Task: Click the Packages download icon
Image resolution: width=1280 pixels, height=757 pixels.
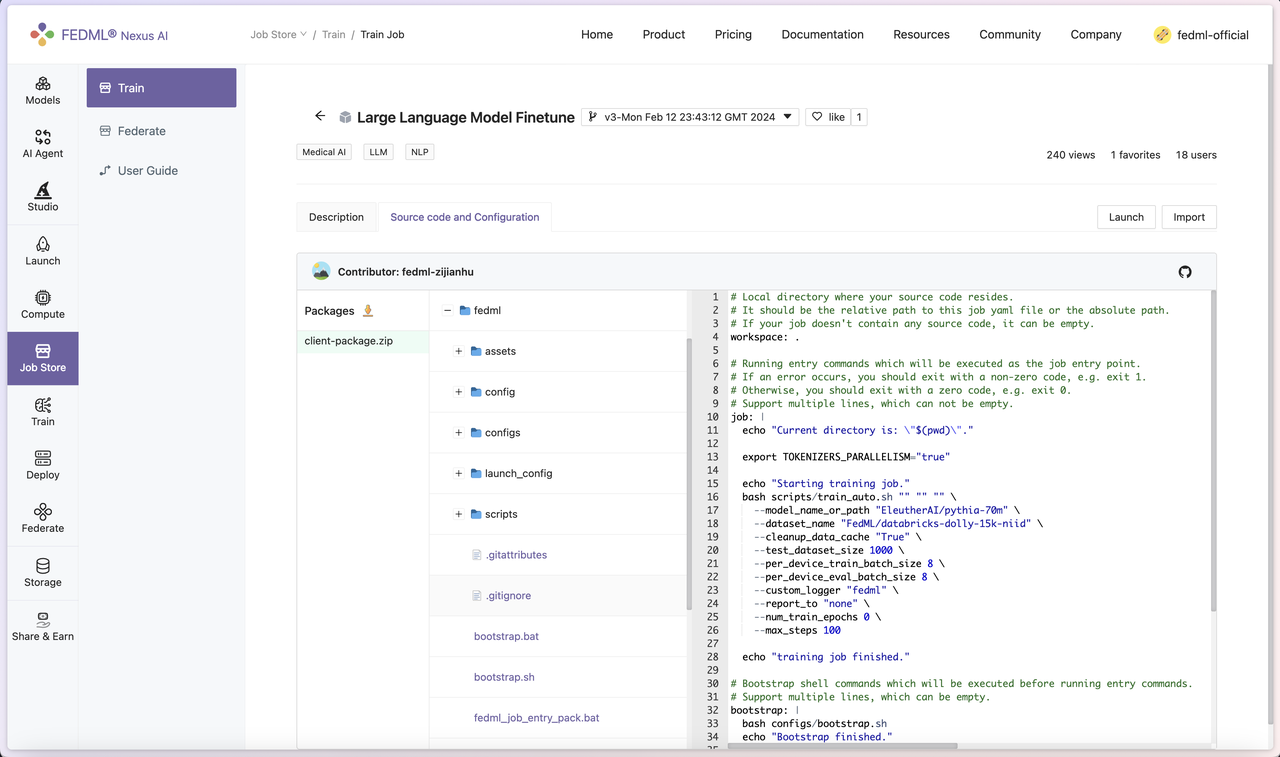Action: [368, 311]
